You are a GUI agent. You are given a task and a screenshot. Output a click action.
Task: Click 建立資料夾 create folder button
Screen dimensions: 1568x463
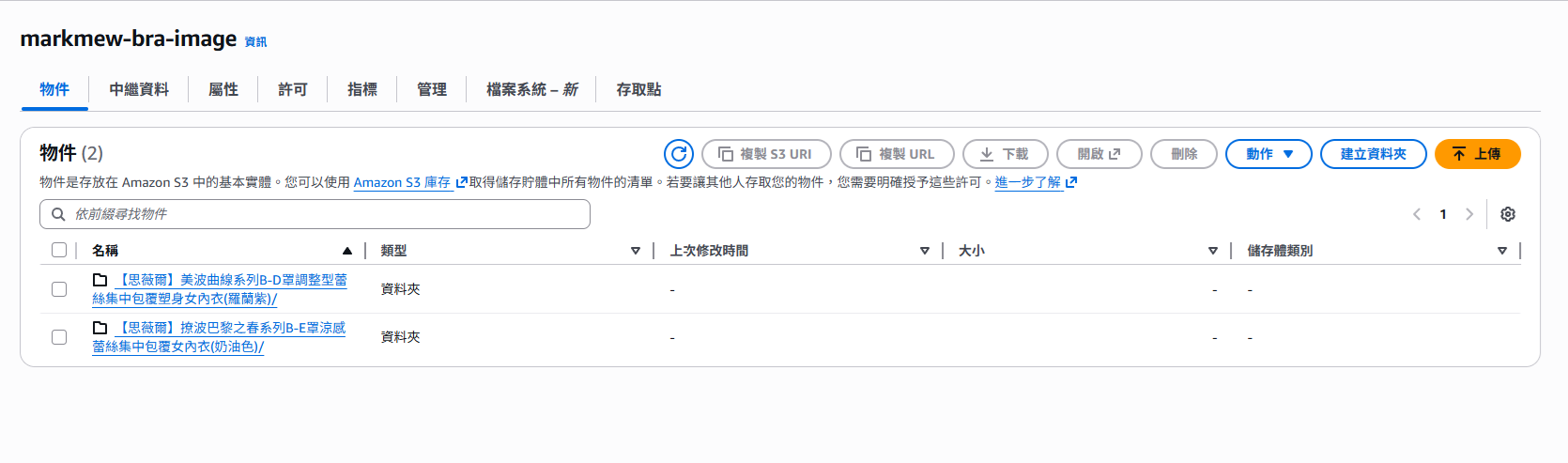point(1374,154)
